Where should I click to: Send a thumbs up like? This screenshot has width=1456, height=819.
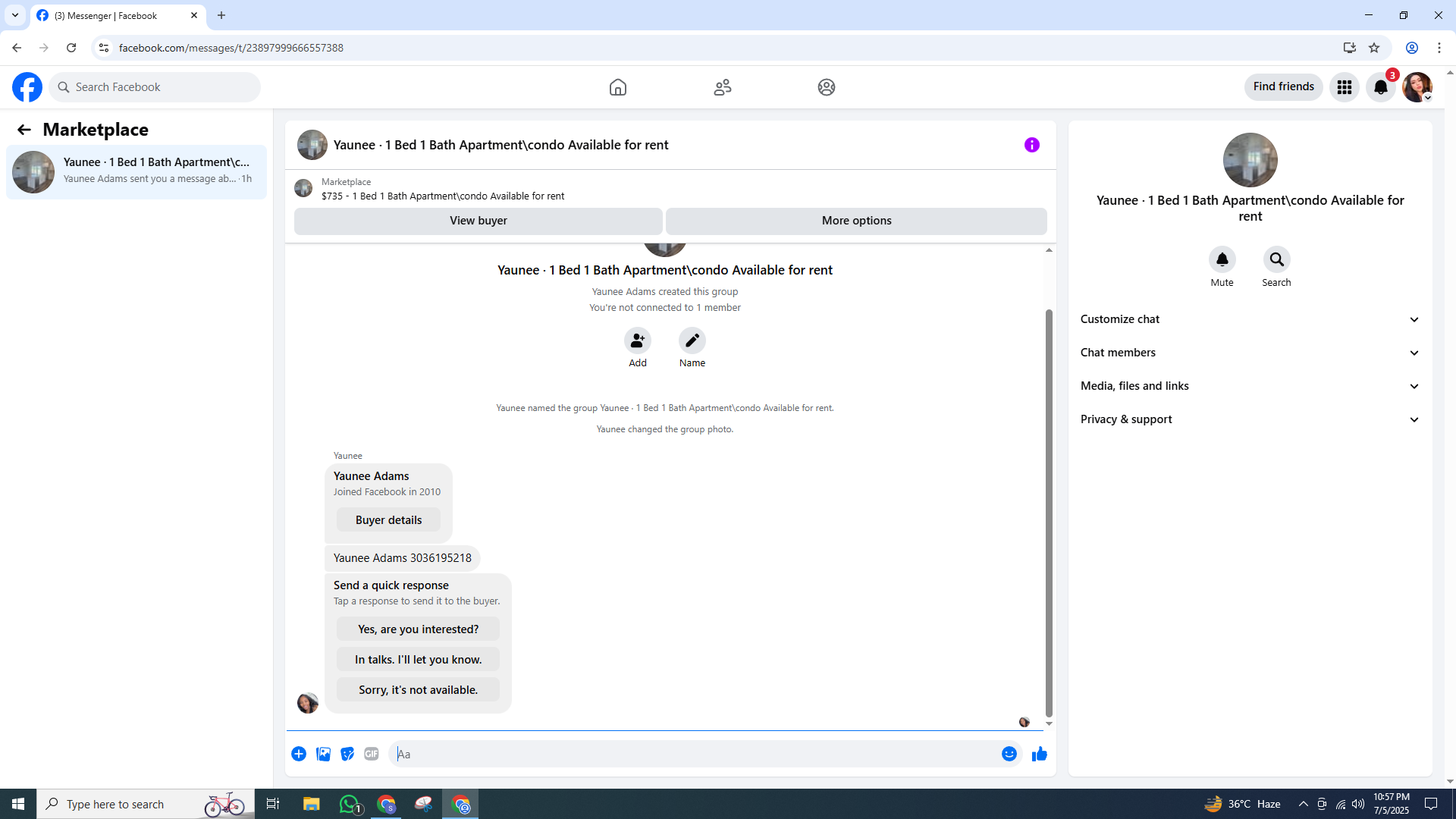tap(1039, 754)
